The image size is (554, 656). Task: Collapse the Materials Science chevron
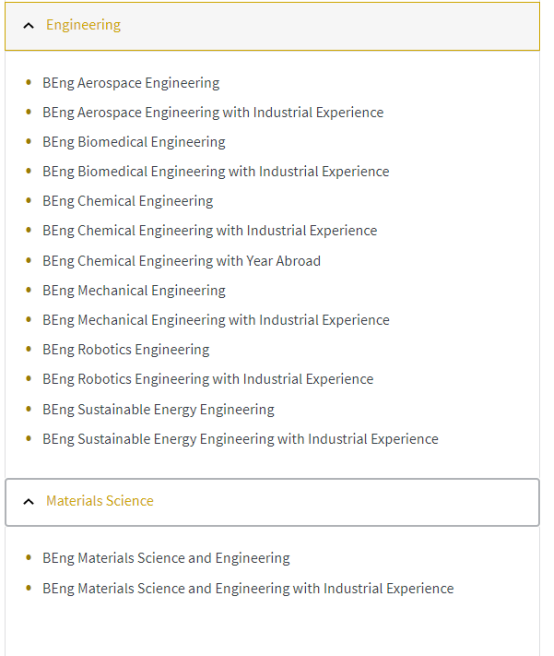(28, 502)
